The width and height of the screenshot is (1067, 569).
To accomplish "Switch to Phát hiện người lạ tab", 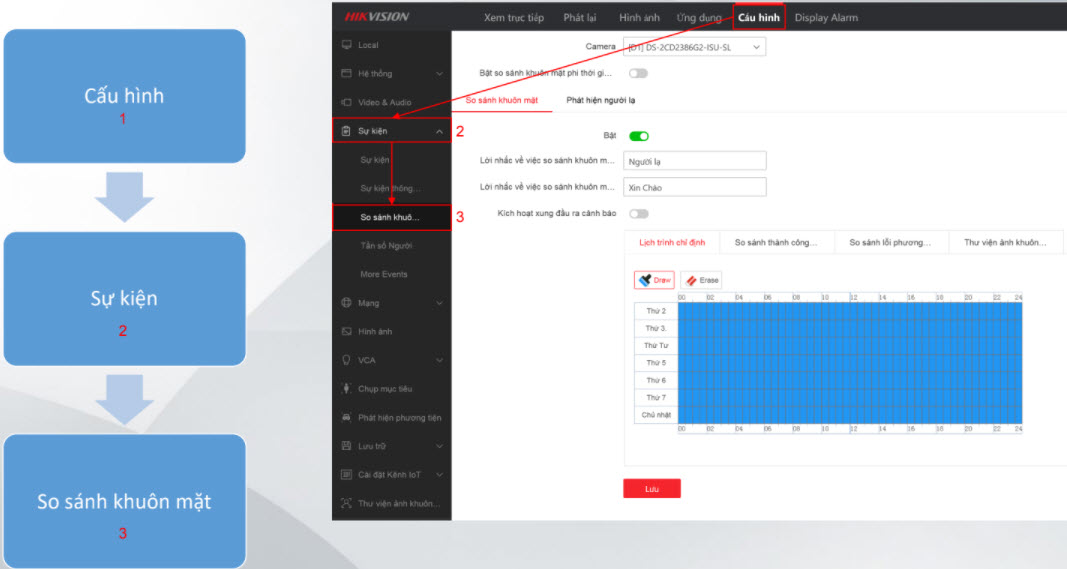I will 600,100.
